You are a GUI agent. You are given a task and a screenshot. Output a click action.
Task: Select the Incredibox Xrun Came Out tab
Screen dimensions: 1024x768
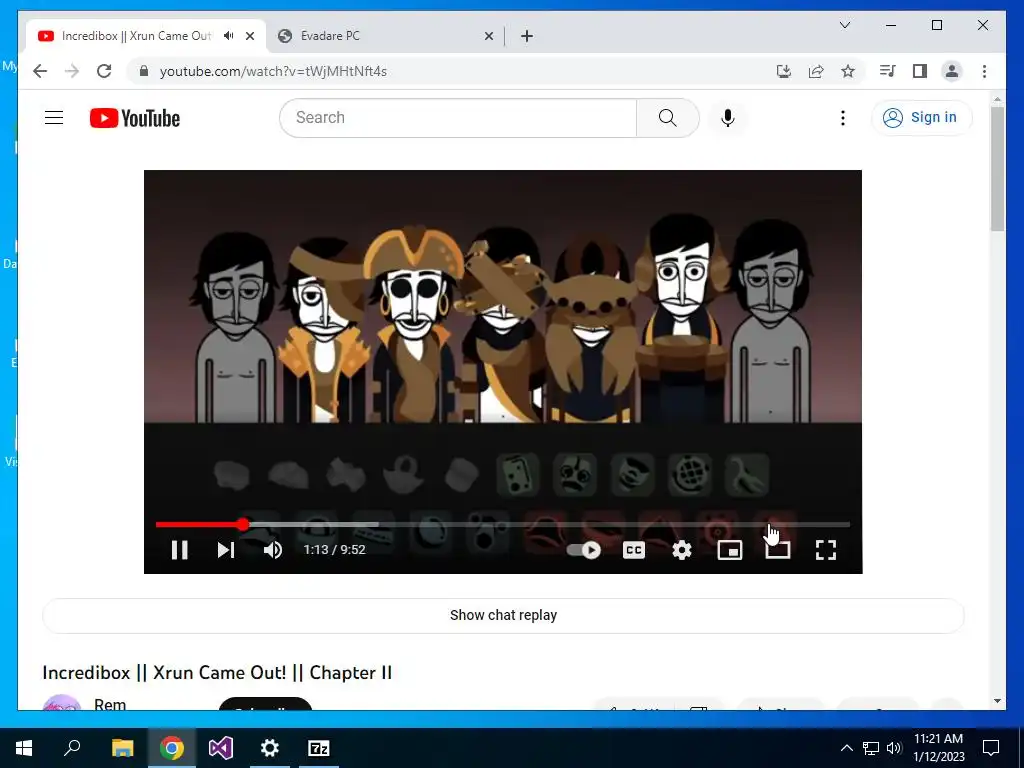tap(136, 36)
